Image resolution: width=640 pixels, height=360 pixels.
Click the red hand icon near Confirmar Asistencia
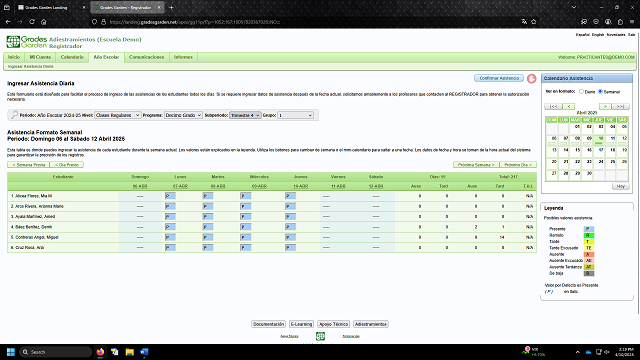(x=531, y=79)
